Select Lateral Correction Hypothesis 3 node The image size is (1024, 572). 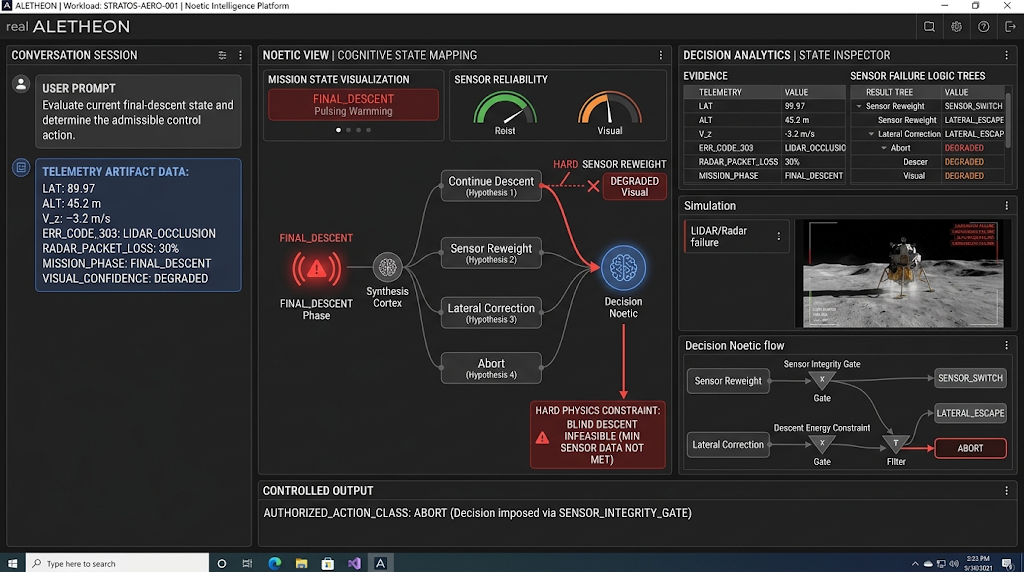pos(491,313)
